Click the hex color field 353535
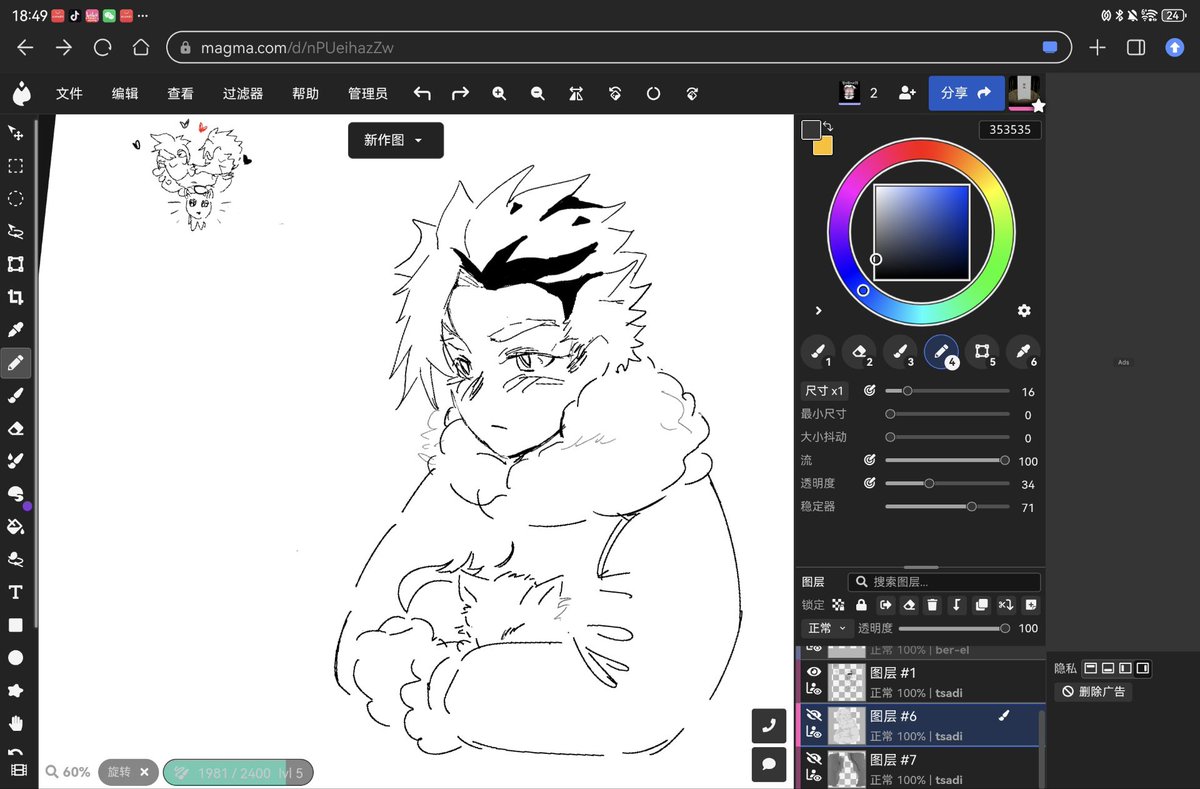Viewport: 1200px width, 789px height. tap(1010, 130)
